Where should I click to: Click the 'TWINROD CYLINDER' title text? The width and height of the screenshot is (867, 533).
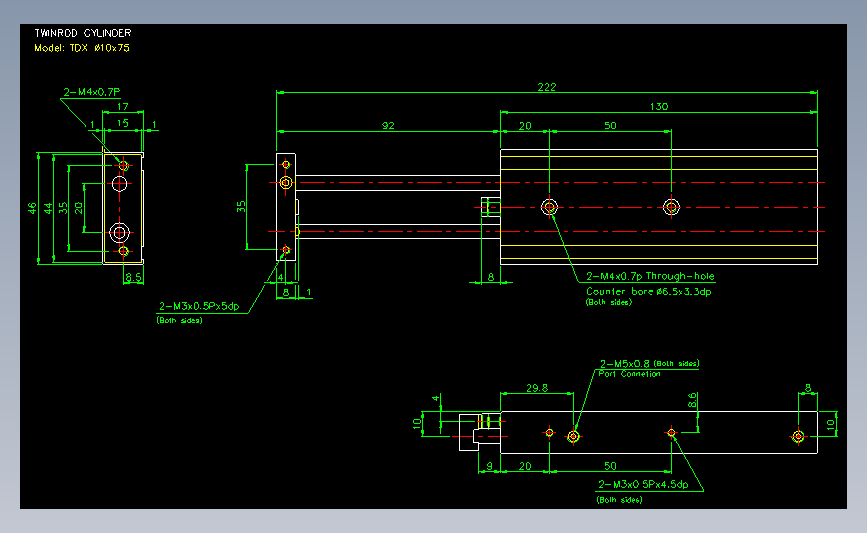(83, 33)
